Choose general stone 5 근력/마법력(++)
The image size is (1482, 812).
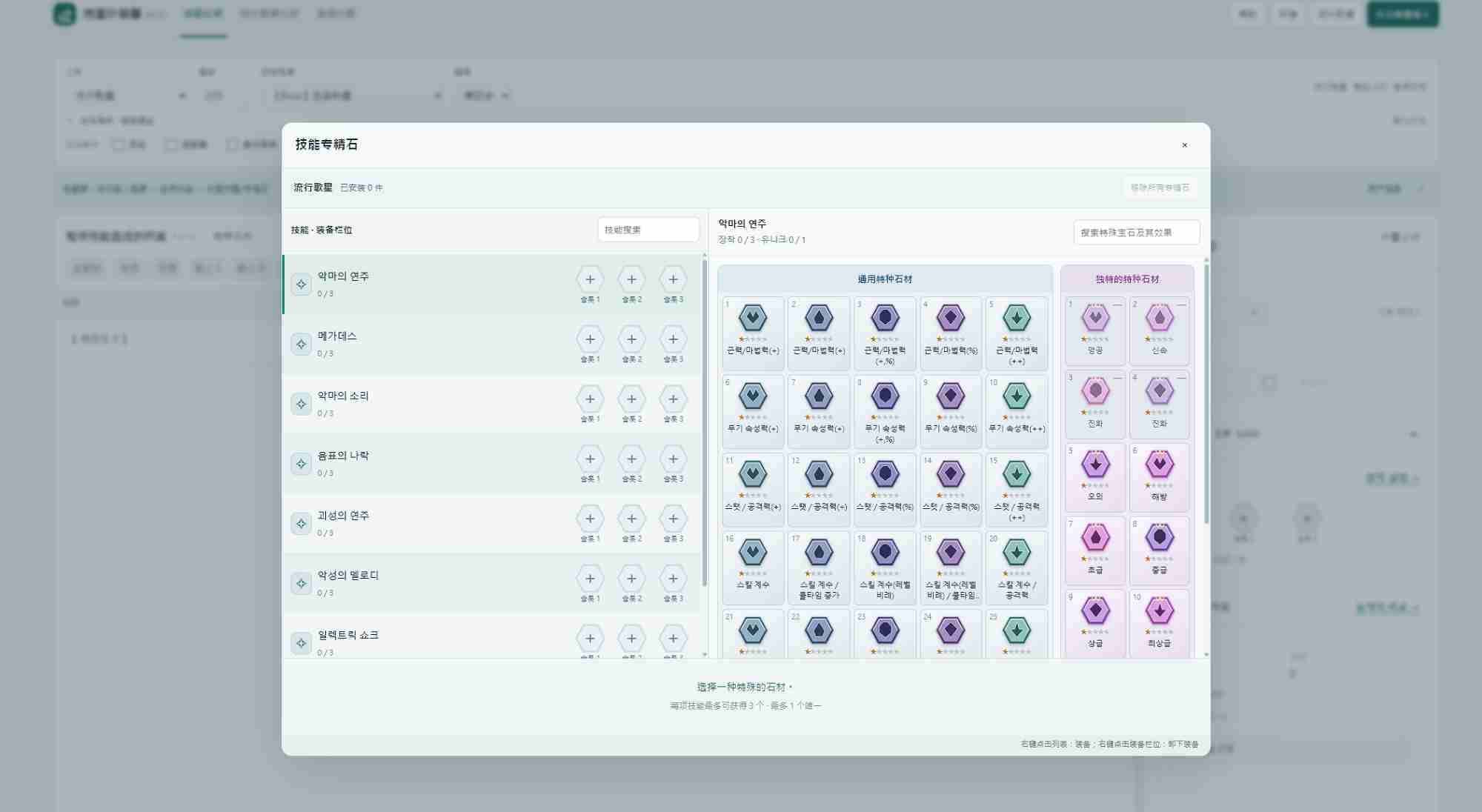coord(1017,333)
